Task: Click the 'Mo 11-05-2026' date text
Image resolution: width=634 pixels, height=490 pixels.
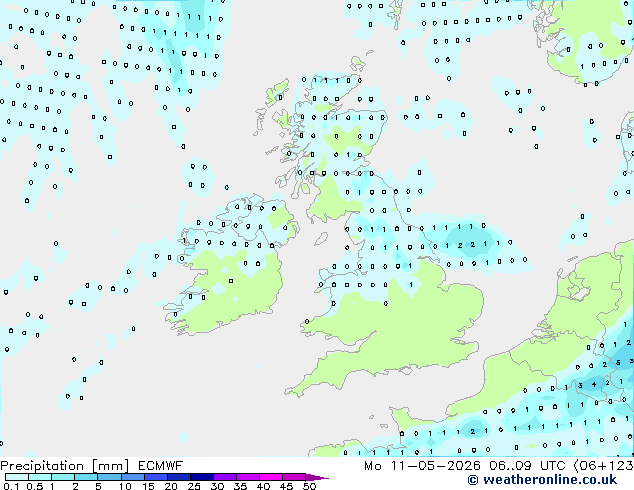Action: coord(422,466)
